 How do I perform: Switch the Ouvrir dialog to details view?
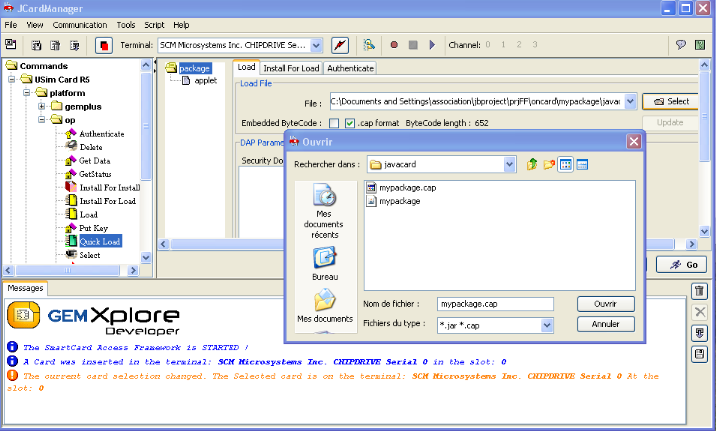pyautogui.click(x=582, y=164)
